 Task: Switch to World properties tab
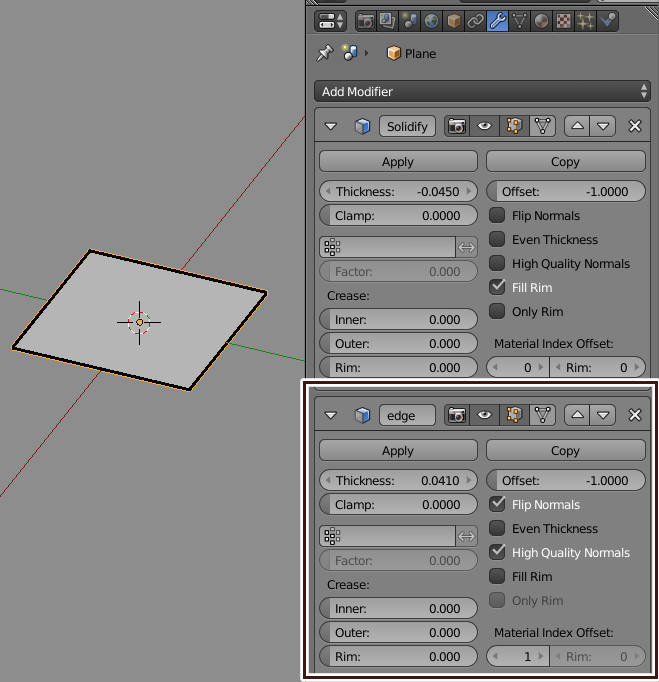click(431, 21)
